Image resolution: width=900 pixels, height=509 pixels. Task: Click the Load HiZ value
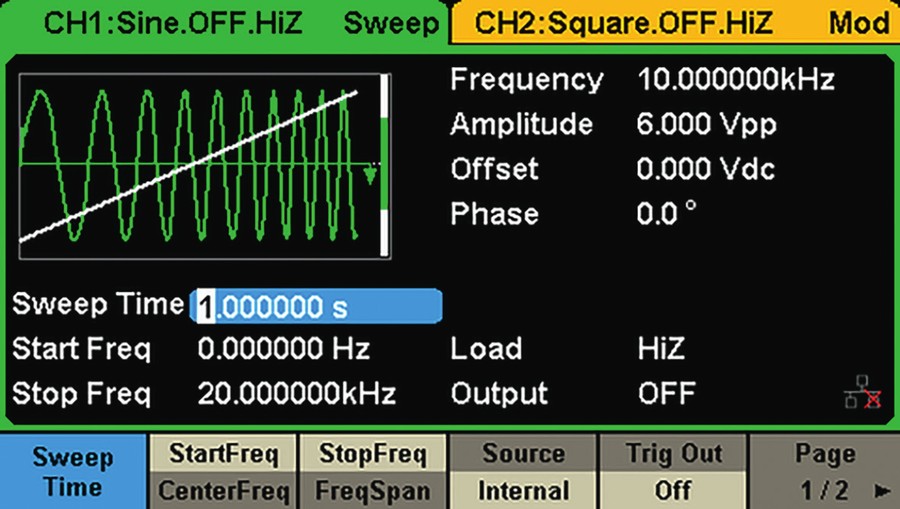[x=661, y=348]
